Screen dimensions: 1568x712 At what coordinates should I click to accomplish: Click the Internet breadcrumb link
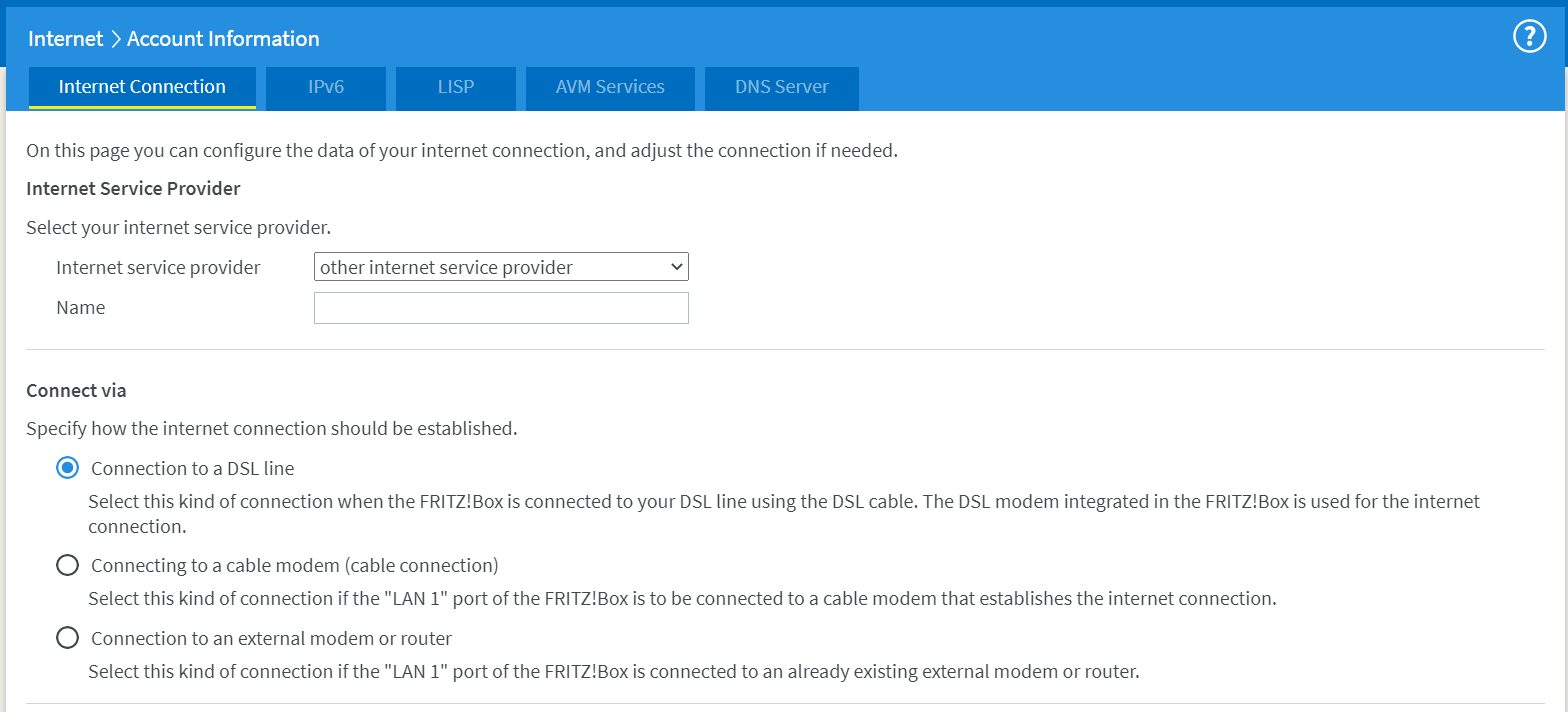65,39
